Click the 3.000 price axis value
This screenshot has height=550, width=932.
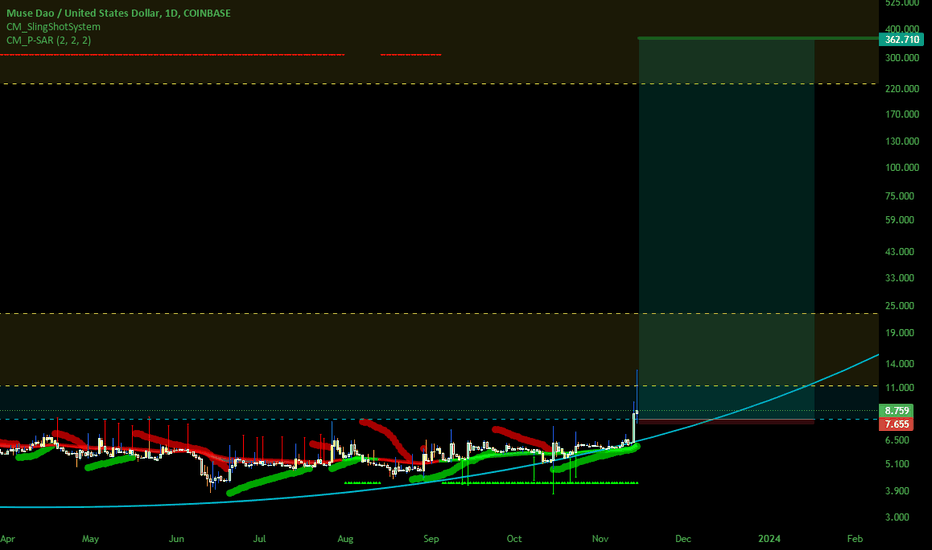point(897,517)
